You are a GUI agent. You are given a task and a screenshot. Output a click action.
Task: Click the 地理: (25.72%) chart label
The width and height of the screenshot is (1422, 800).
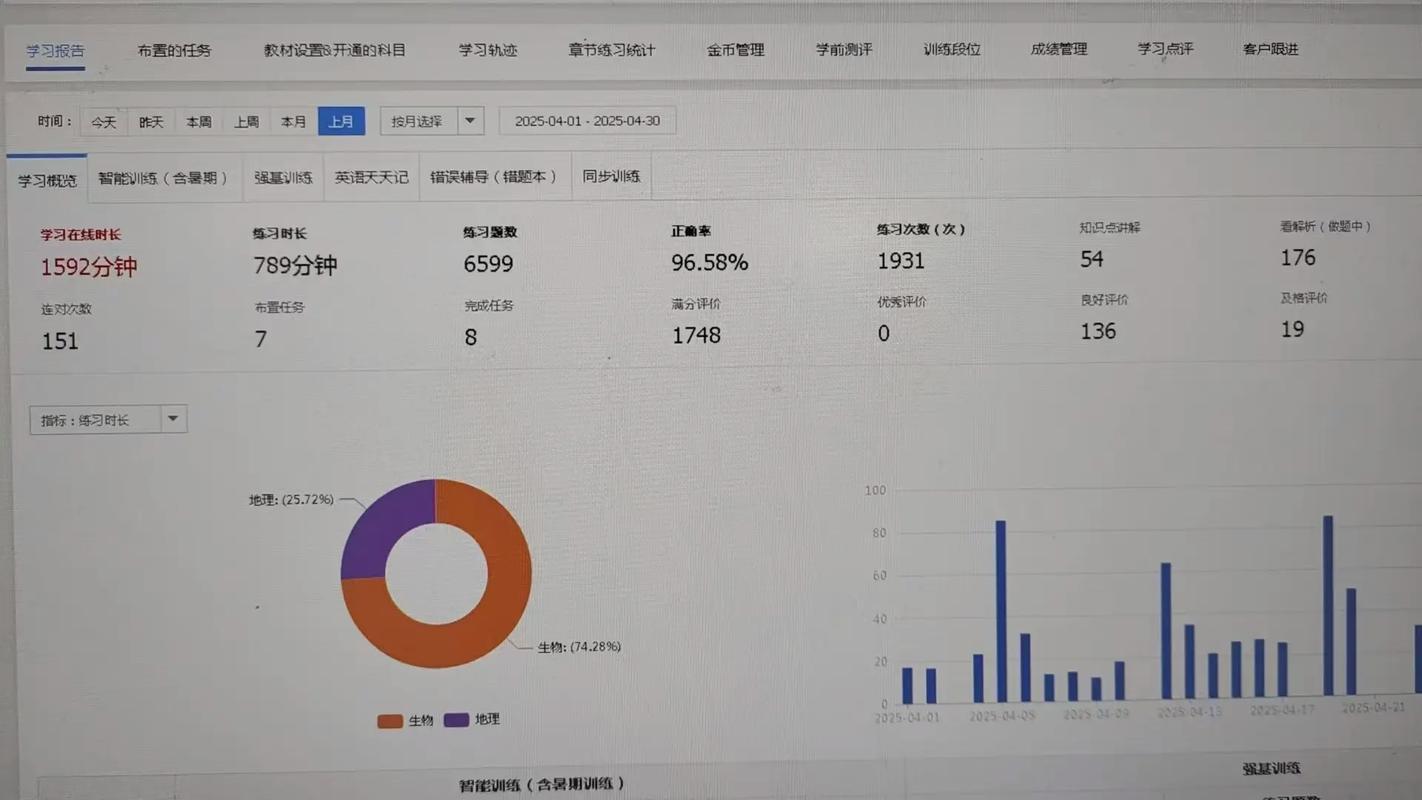pyautogui.click(x=291, y=499)
